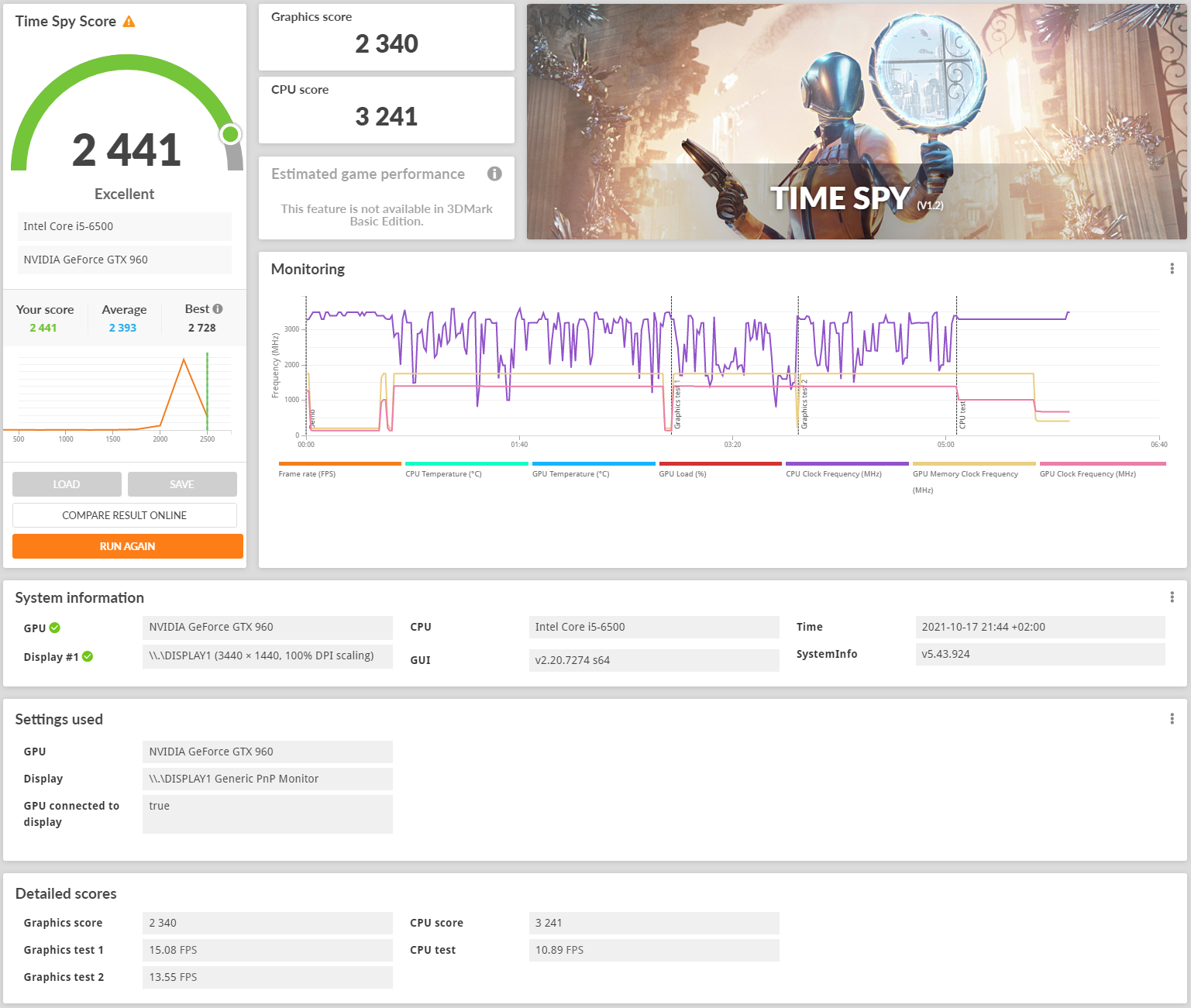This screenshot has width=1191, height=1008.
Task: Click the Detailed scores heading
Action: coord(66,893)
